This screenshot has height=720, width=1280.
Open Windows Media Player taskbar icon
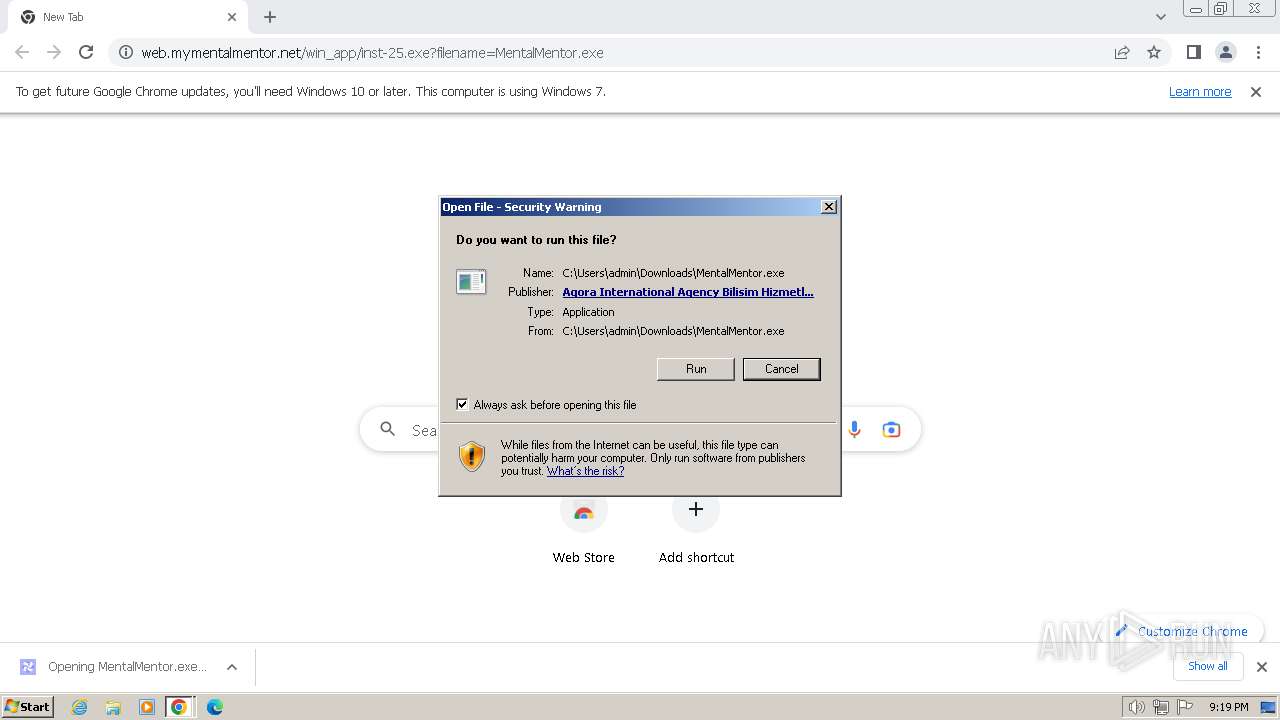[x=147, y=707]
